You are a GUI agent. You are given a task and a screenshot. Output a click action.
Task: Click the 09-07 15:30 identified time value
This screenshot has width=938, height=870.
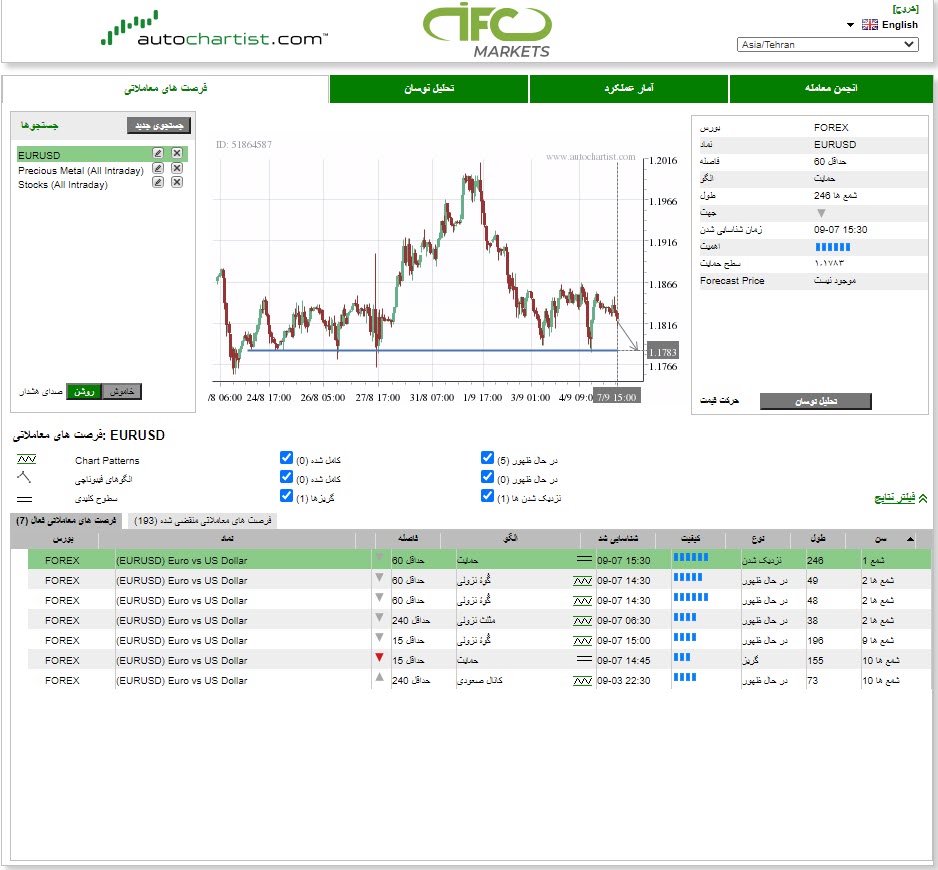click(840, 230)
